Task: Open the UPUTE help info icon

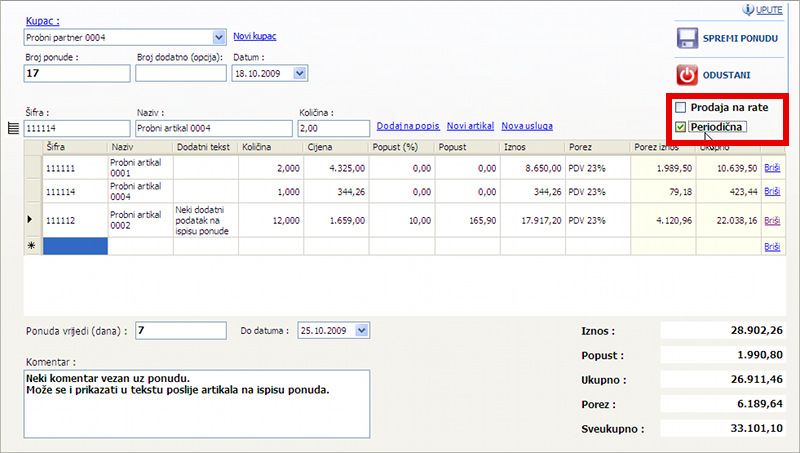Action: tap(747, 9)
